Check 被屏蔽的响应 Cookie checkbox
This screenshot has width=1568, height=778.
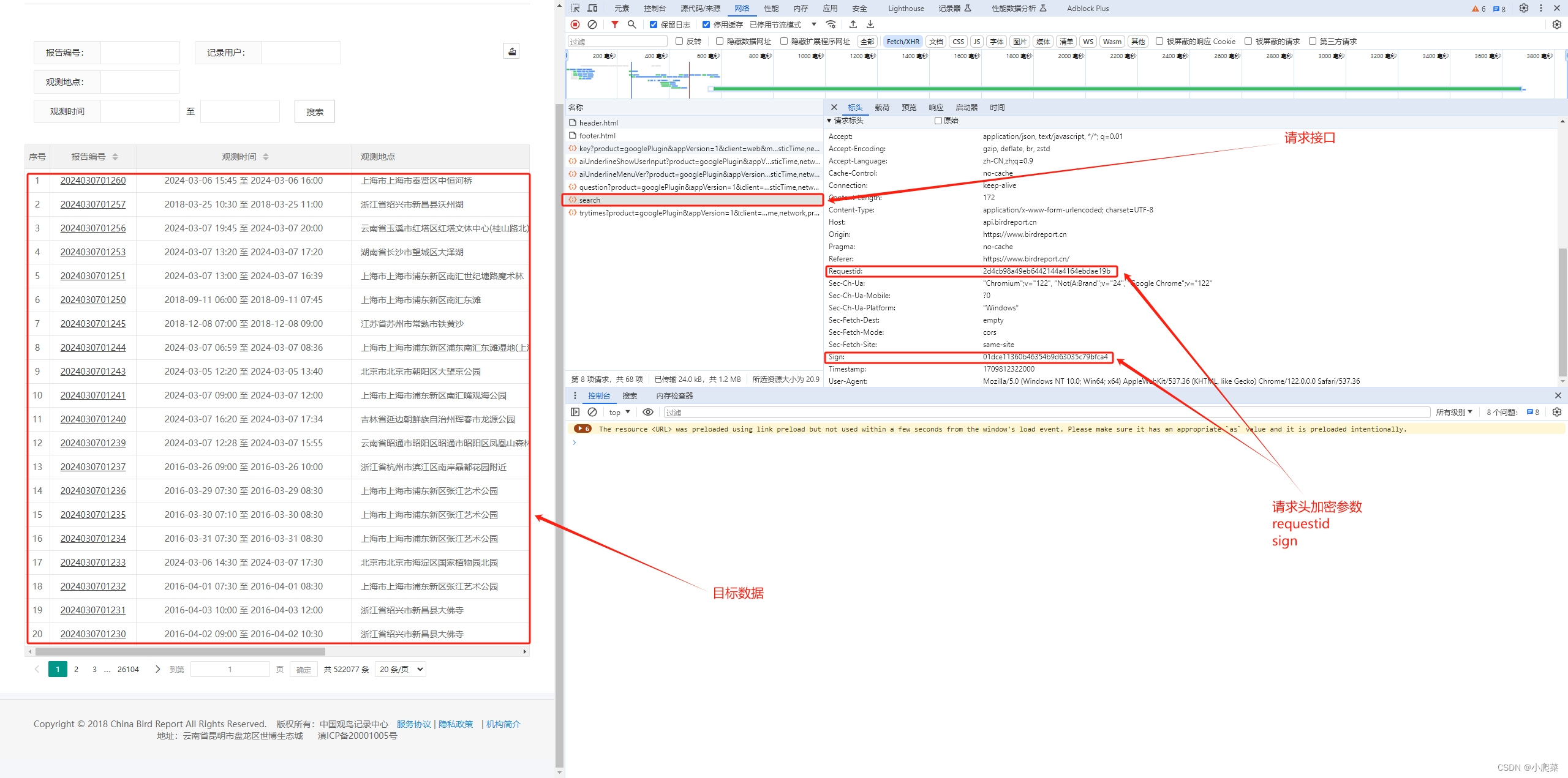coord(1159,41)
